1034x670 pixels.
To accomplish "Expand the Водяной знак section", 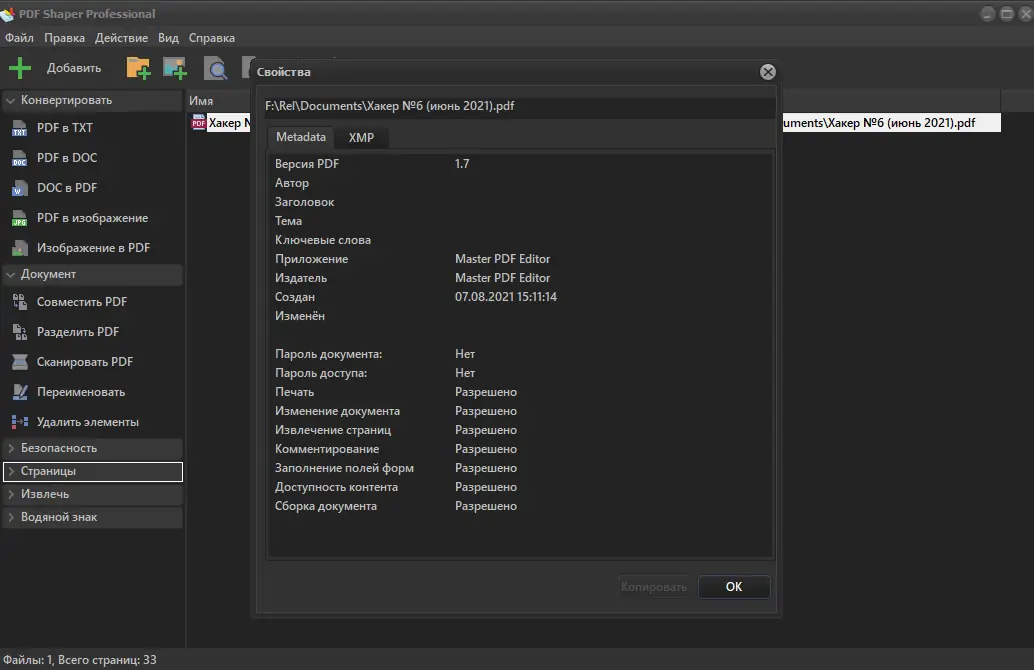I will coord(11,518).
